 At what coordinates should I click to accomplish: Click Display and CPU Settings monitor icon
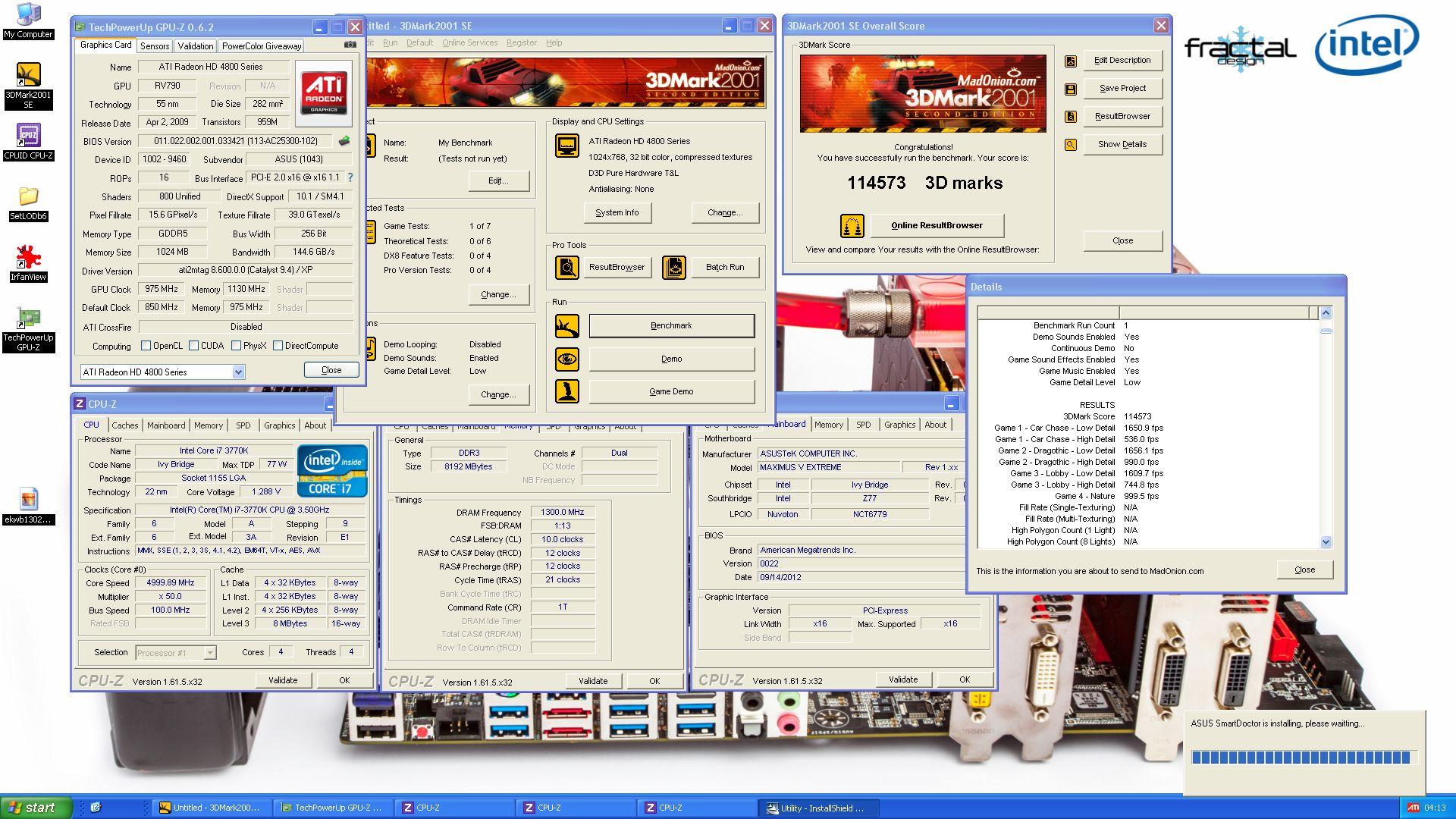click(x=567, y=145)
